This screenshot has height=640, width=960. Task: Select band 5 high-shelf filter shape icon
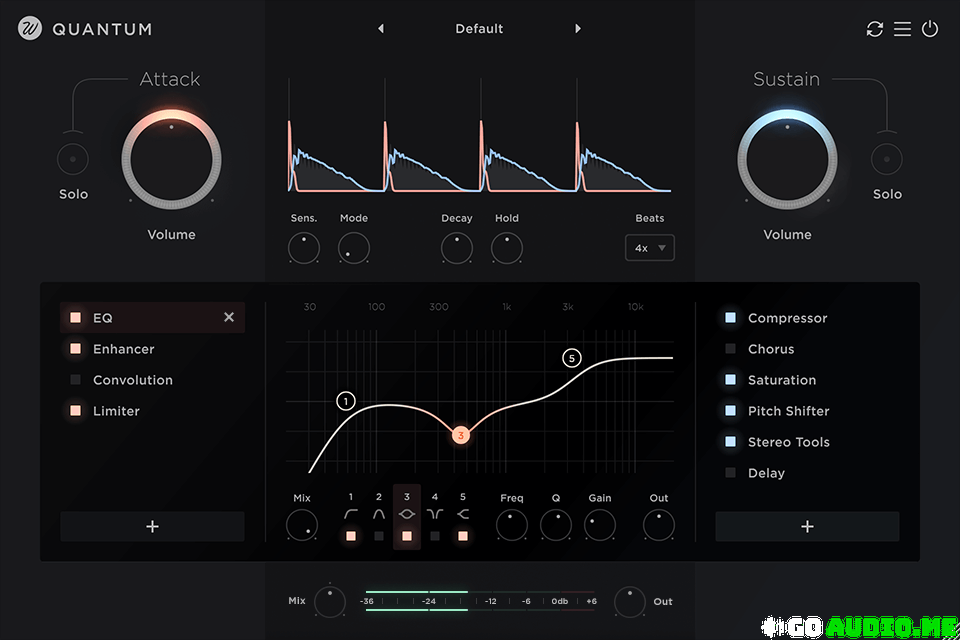point(463,514)
